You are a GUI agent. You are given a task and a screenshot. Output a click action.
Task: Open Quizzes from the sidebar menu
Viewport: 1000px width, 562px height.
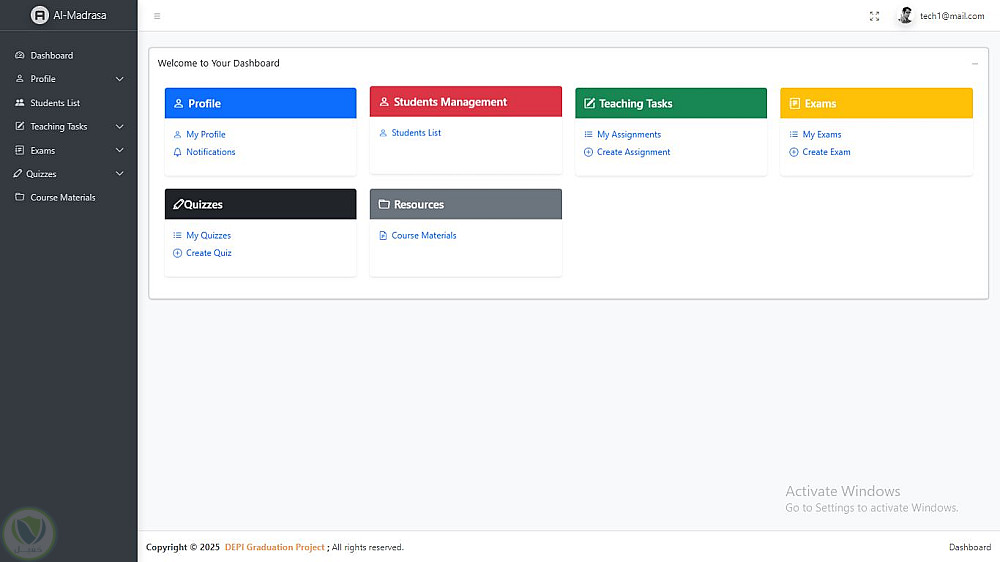(x=42, y=174)
